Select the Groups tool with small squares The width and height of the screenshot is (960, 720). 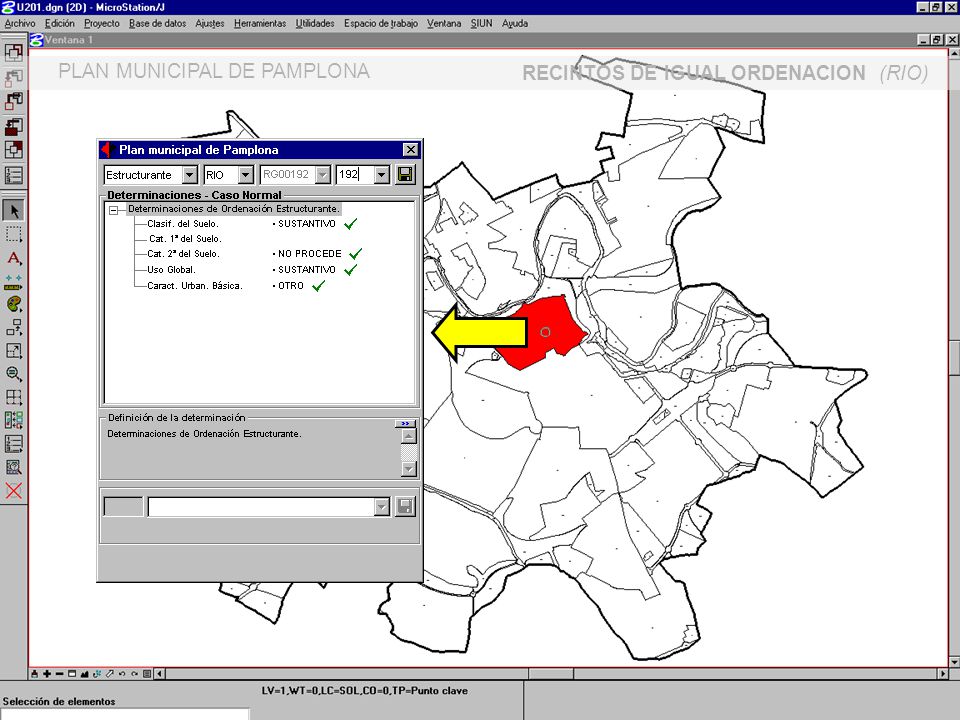pyautogui.click(x=13, y=328)
